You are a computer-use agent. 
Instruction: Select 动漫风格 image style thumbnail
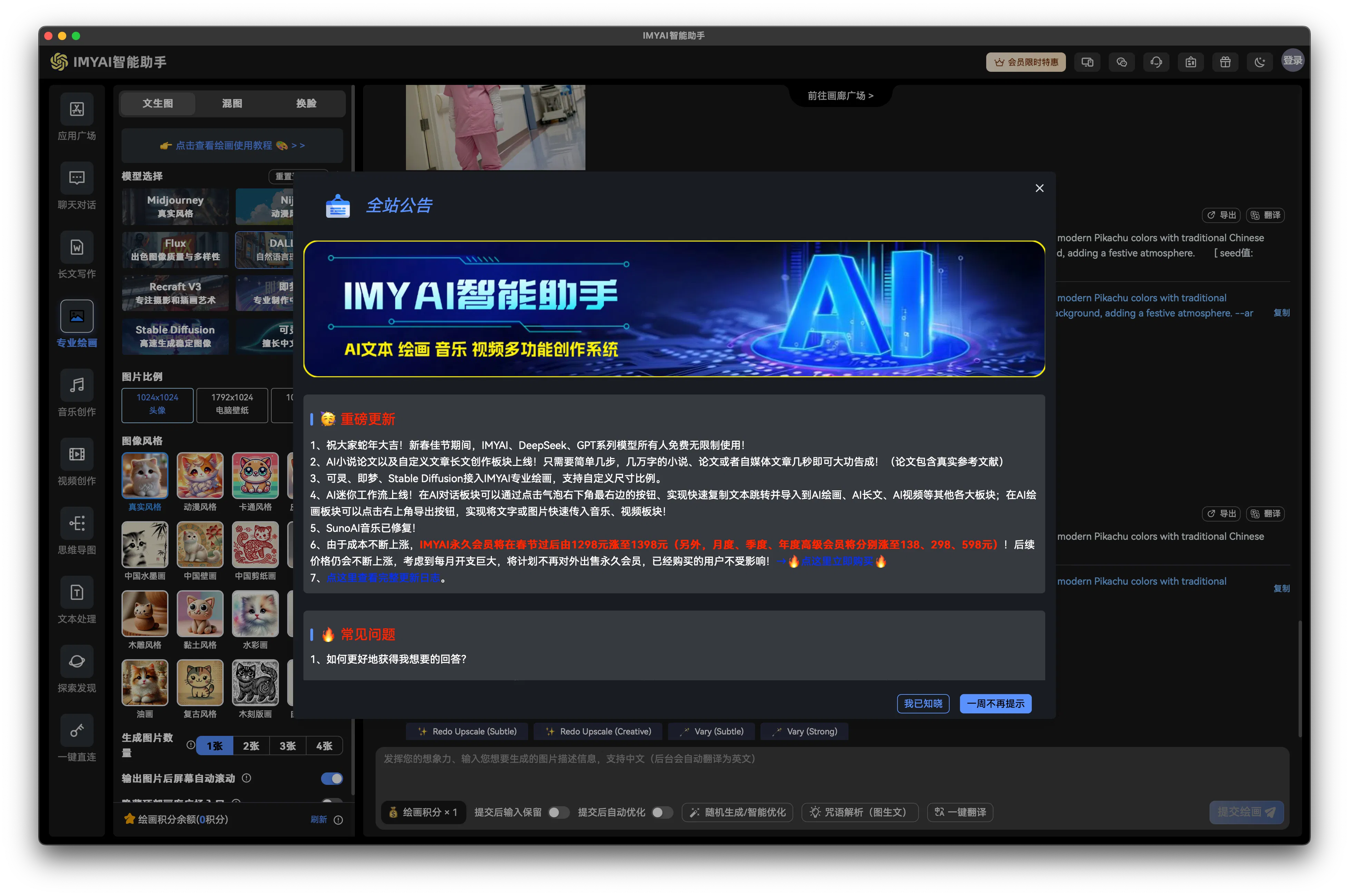point(200,476)
